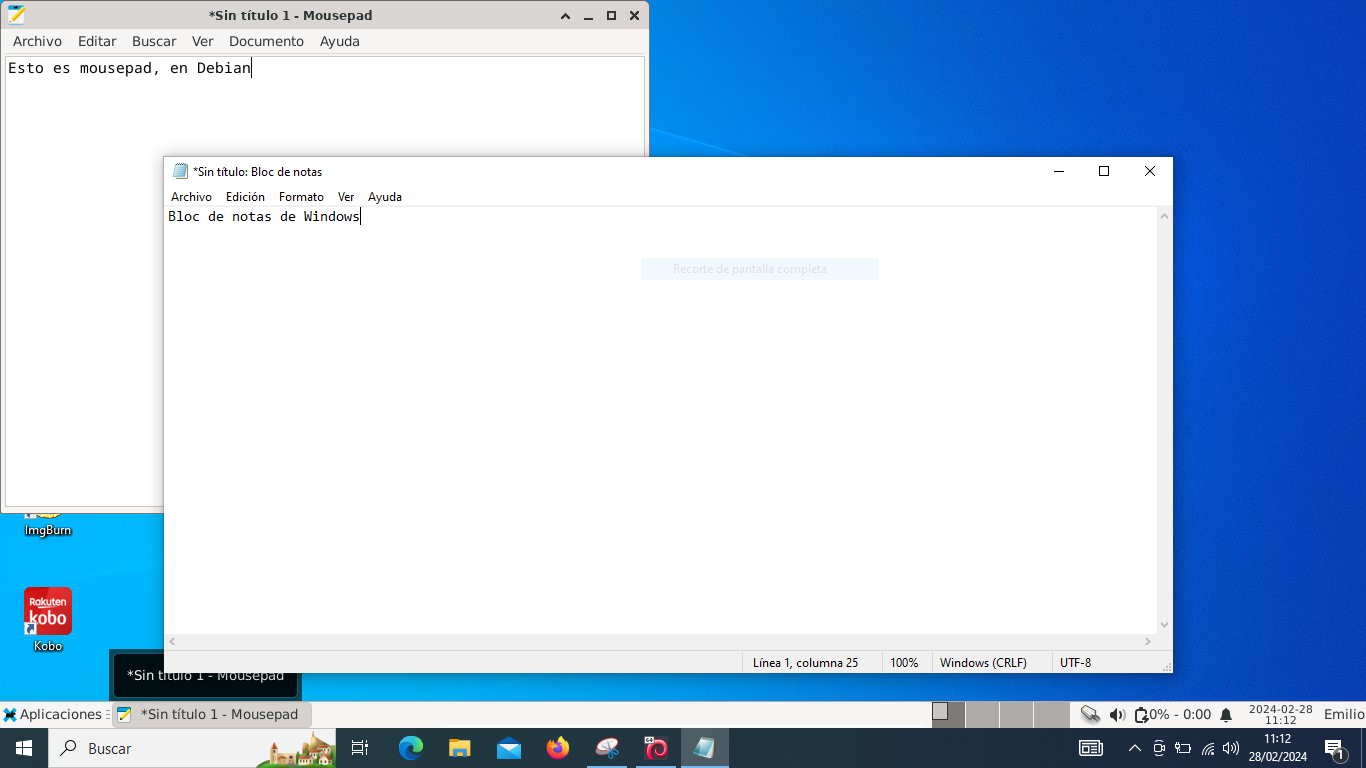Image resolution: width=1366 pixels, height=768 pixels.
Task: Open Windows battery power tray icon
Action: coord(1183,748)
